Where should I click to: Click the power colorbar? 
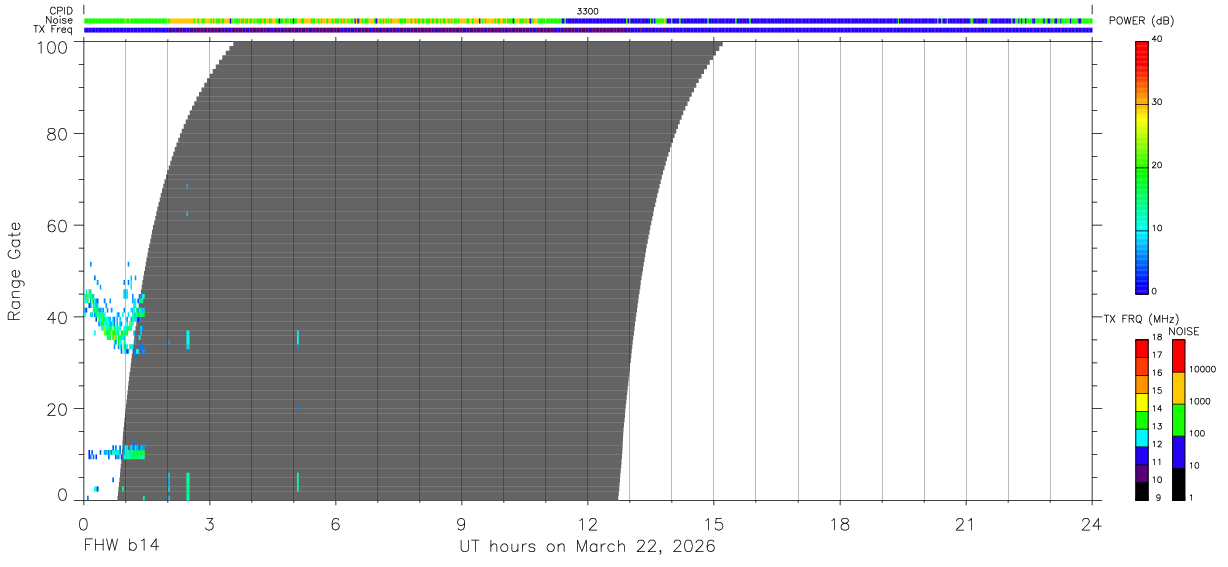point(1141,166)
